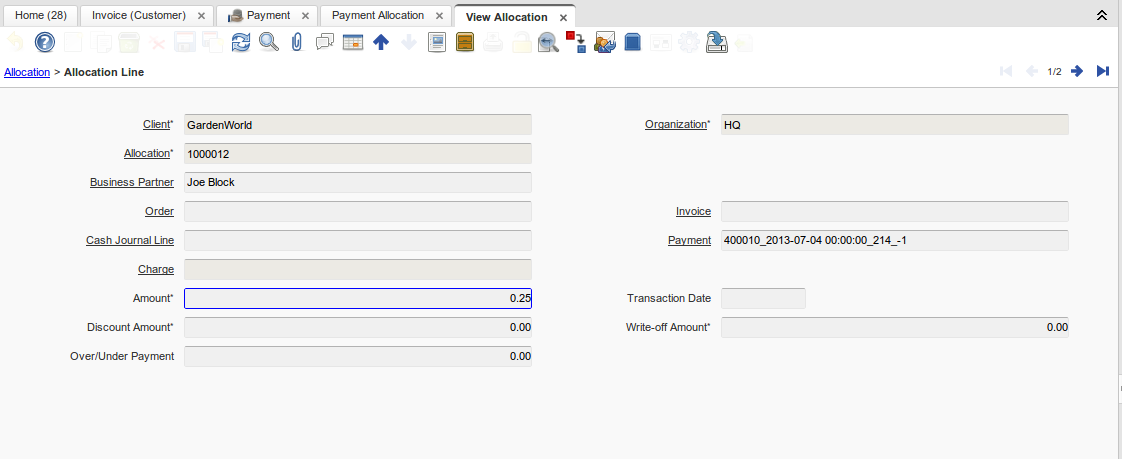This screenshot has width=1122, height=459.
Task: Click the Attachment paperclip icon
Action: pyautogui.click(x=296, y=42)
